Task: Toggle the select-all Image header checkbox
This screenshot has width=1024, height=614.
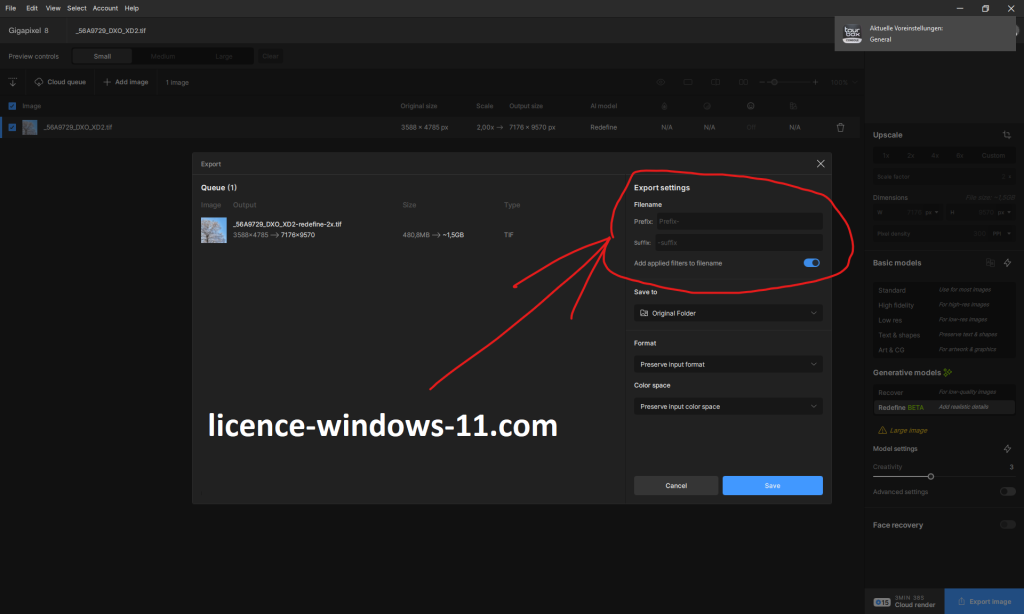Action: (x=12, y=105)
